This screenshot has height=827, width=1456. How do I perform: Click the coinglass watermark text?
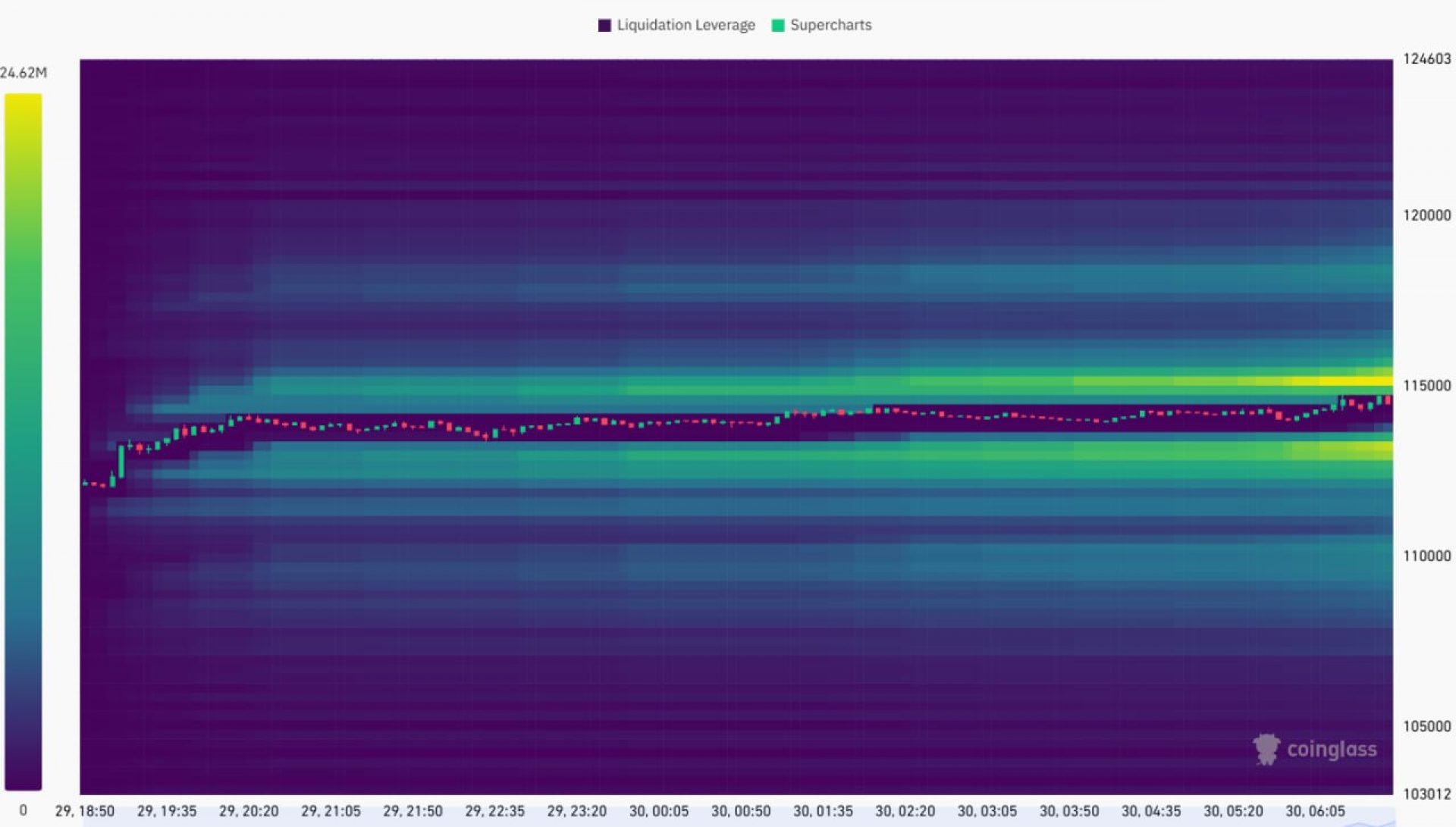tap(1332, 749)
